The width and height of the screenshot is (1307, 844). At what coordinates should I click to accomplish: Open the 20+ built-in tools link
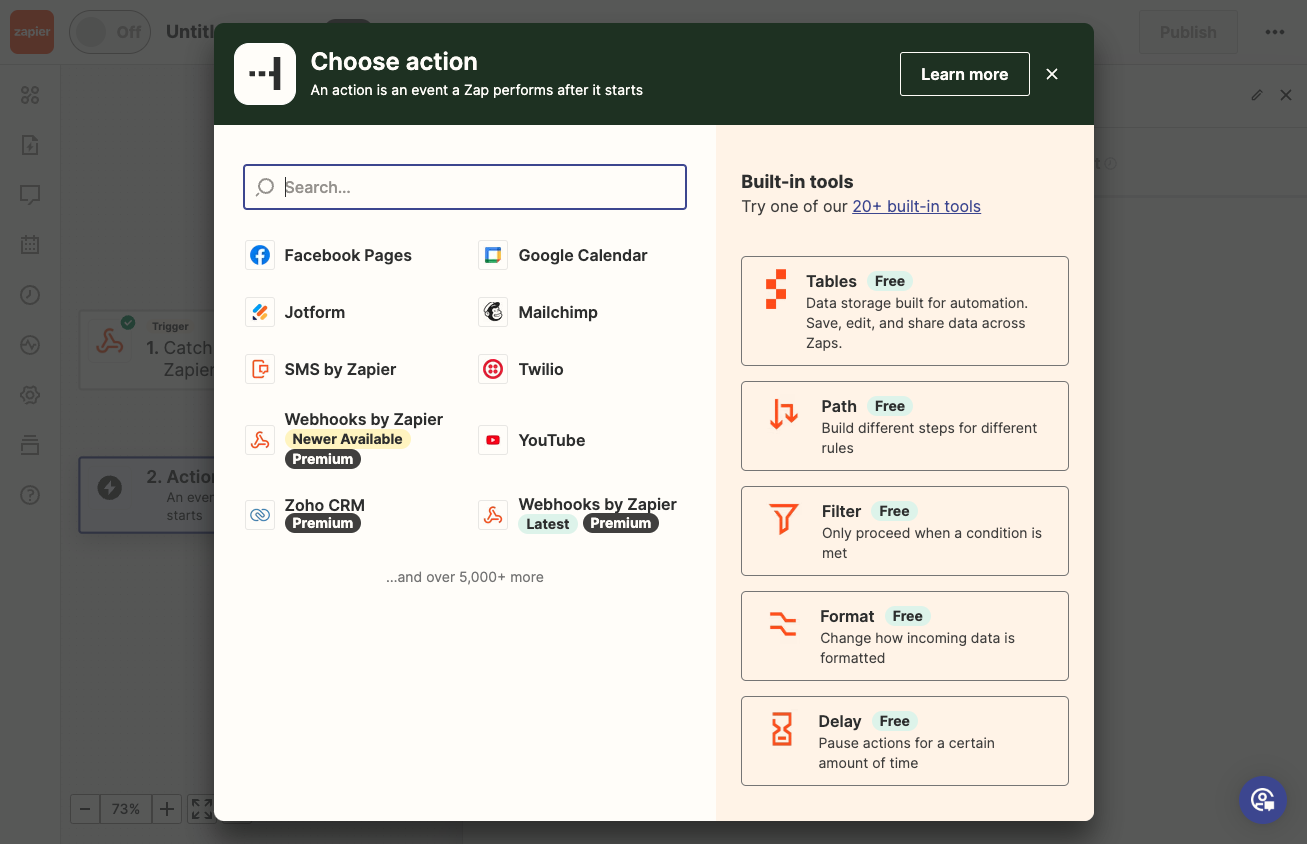[x=916, y=206]
